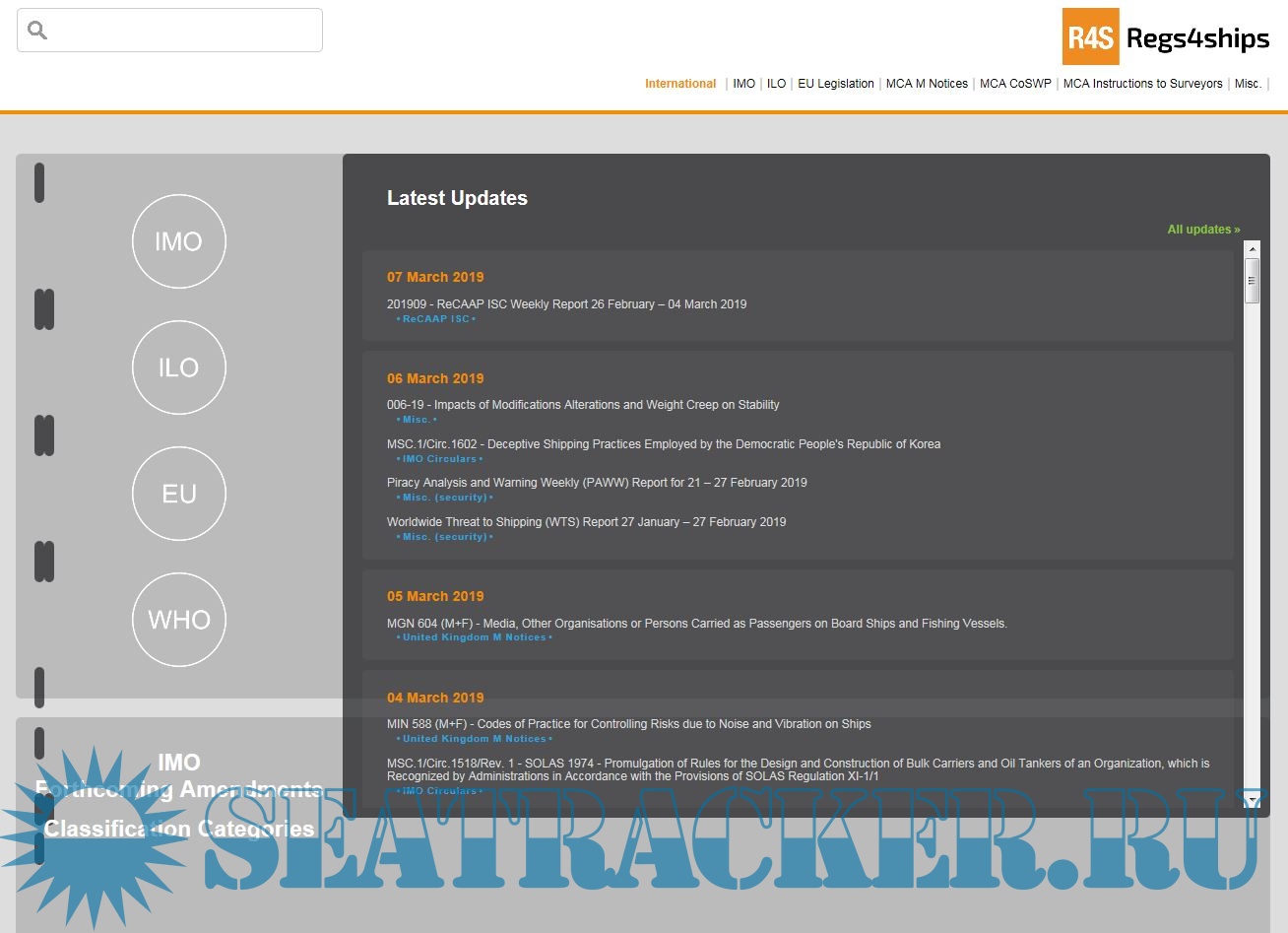This screenshot has width=1288, height=933.
Task: Click the ReCAAP ISC category tag
Action: (436, 319)
